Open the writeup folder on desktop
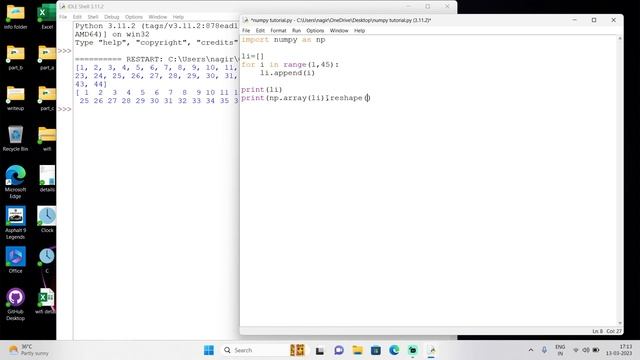 [16, 98]
